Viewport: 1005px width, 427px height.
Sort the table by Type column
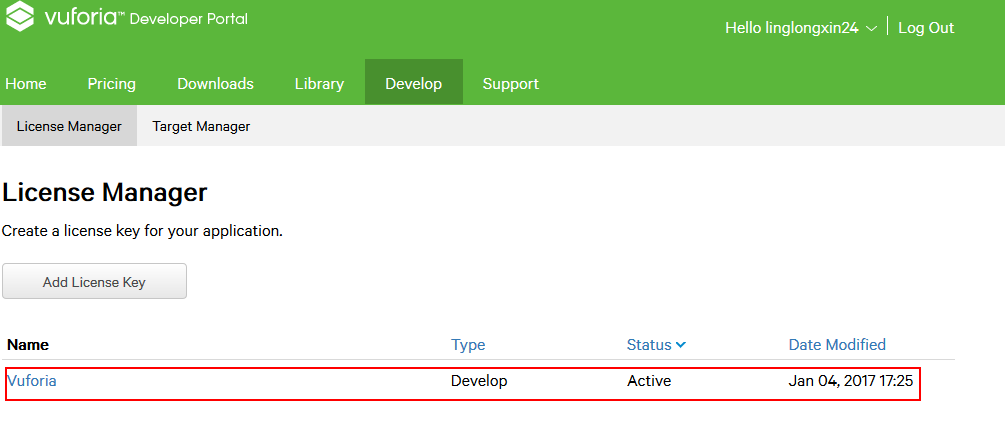(468, 345)
